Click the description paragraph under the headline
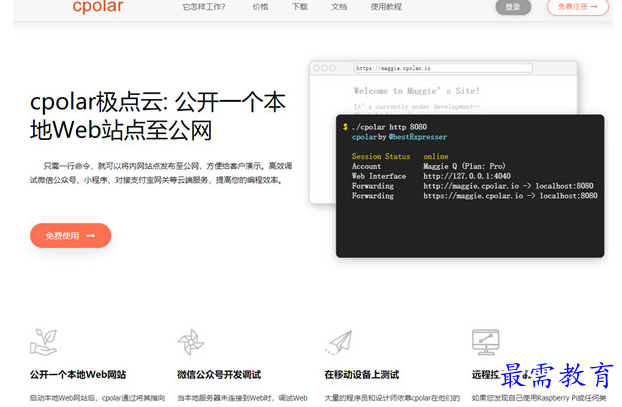The image size is (622, 407). pyautogui.click(x=161, y=173)
